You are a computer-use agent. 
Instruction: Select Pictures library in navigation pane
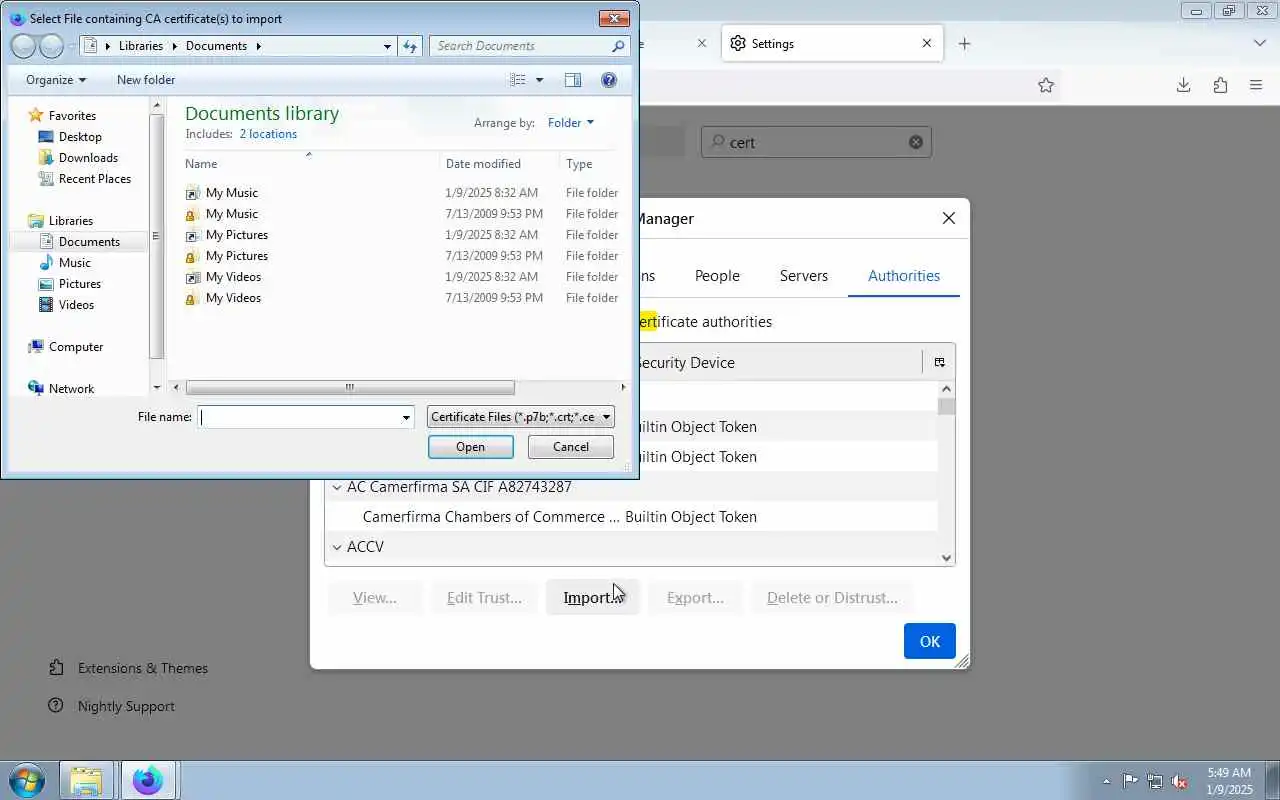[x=80, y=284]
